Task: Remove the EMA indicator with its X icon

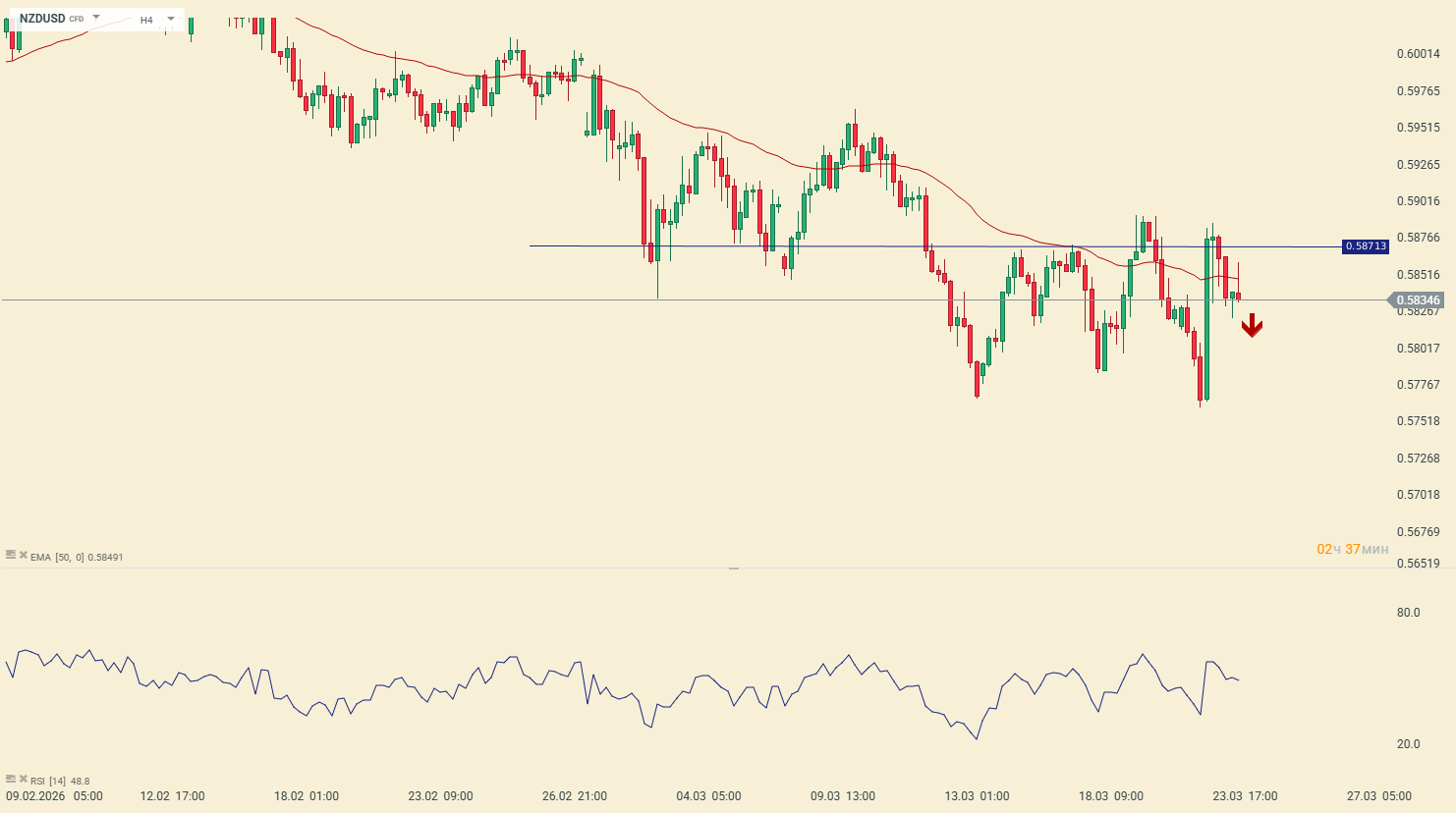Action: [x=24, y=556]
